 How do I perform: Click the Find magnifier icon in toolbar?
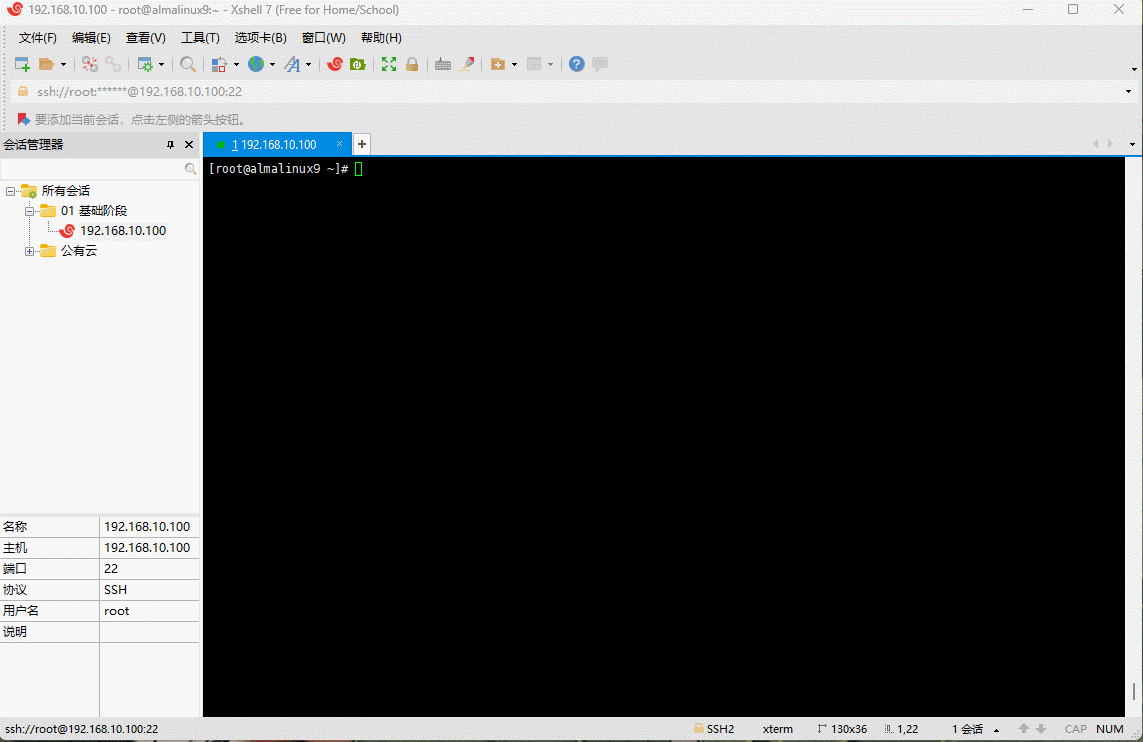[187, 64]
